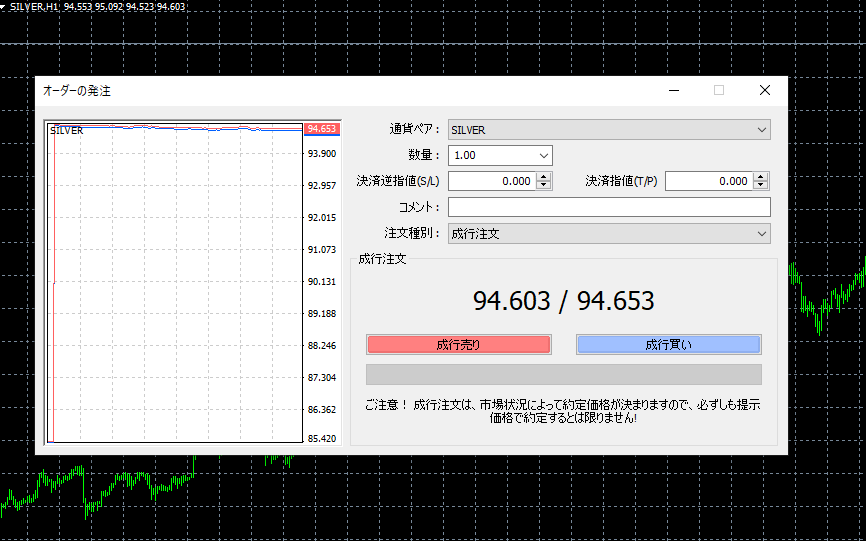Click the 決済逆指値(S/L) value field
The image size is (866, 541).
click(491, 181)
